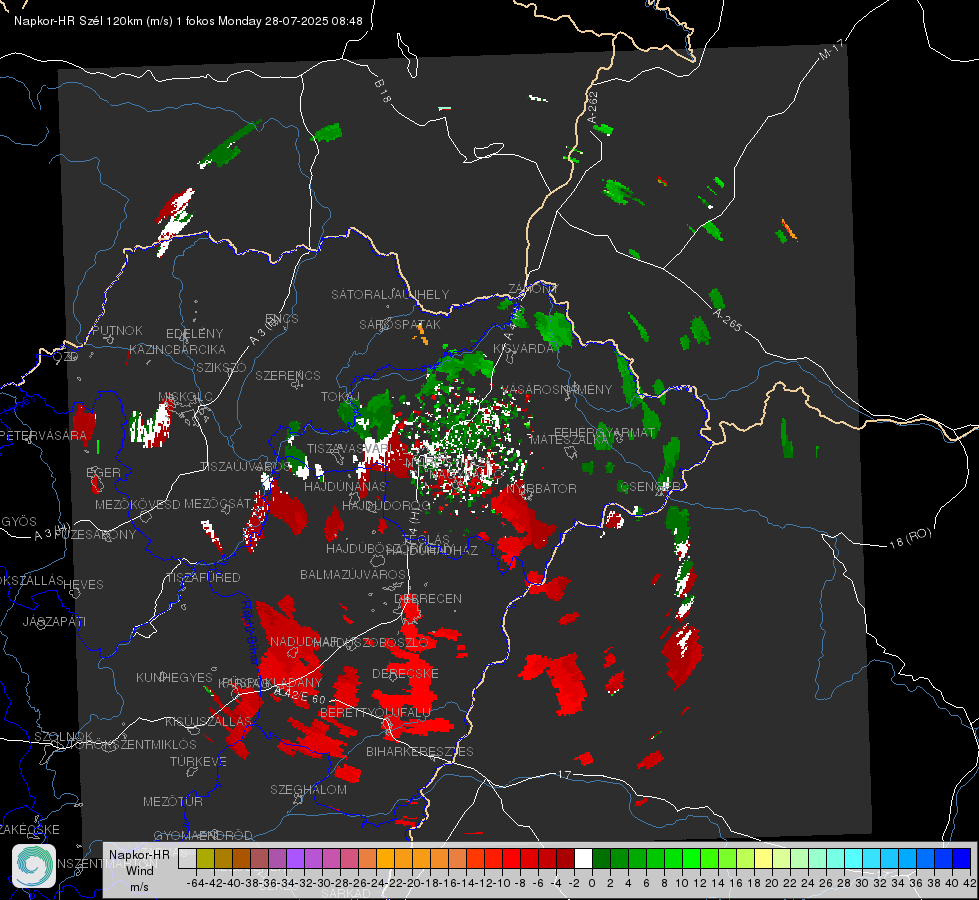Viewport: 979px width, 900px height.
Task: Click the leftmost light gray legend swatch
Action: [187, 858]
